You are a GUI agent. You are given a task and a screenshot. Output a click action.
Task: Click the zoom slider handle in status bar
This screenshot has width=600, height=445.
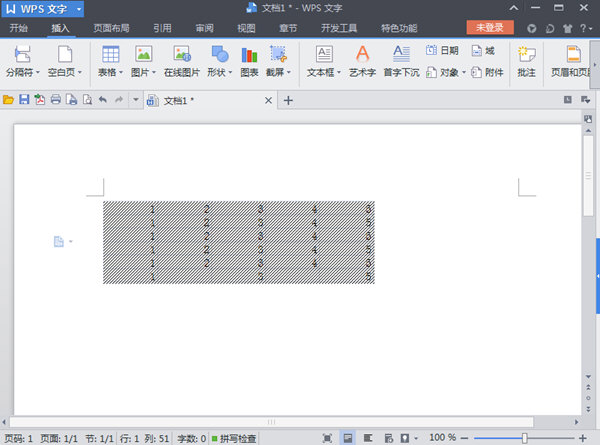[x=525, y=438]
